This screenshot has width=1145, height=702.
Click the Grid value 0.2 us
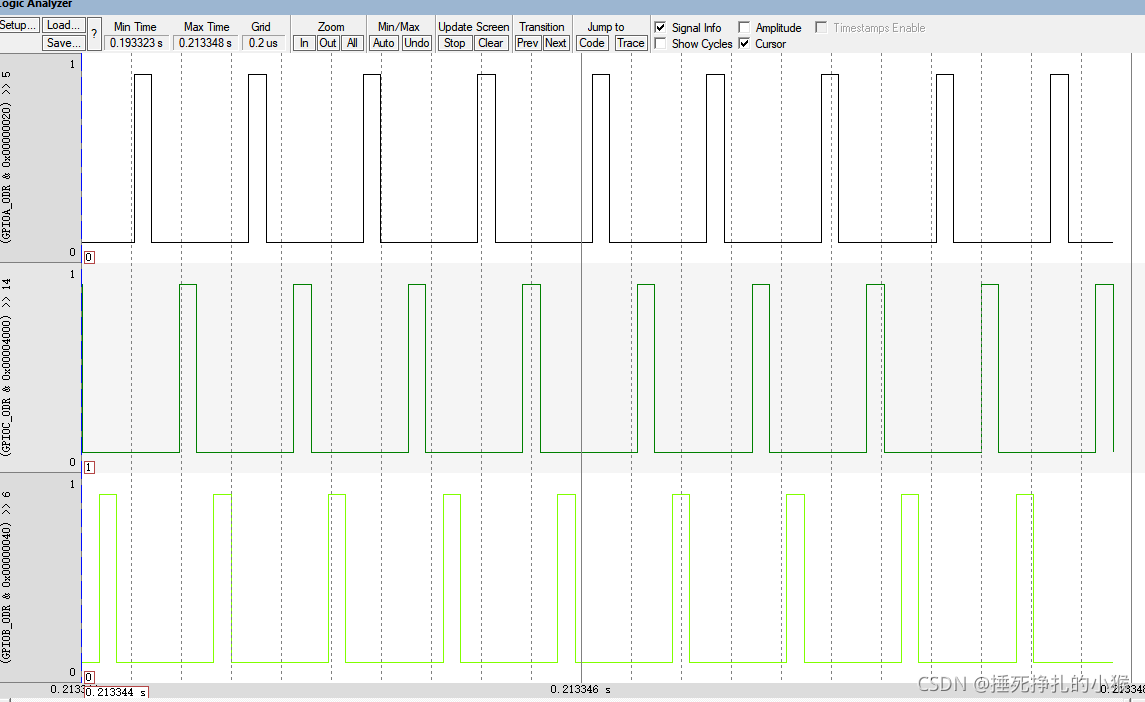(263, 43)
